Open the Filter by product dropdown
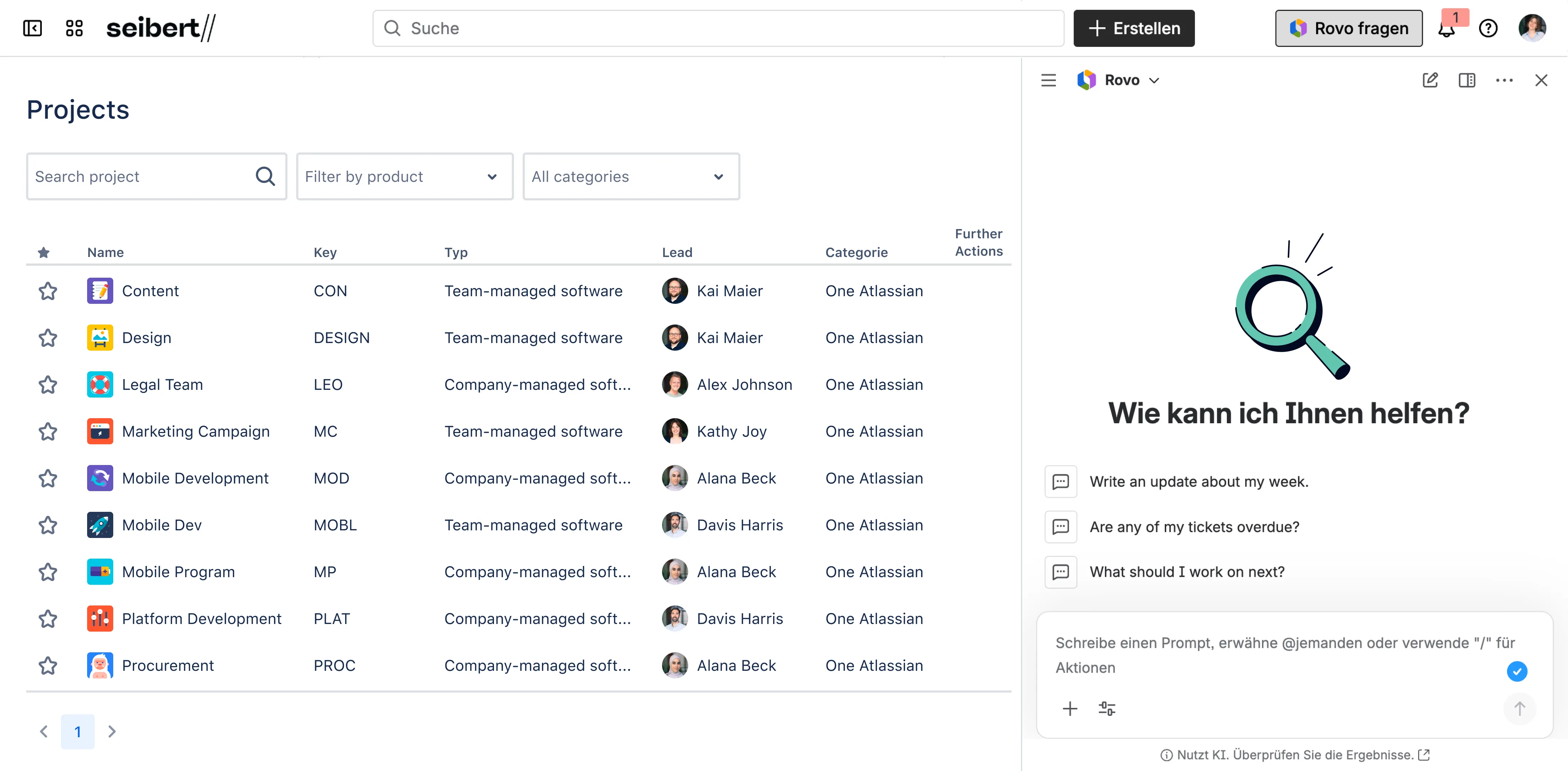1568x771 pixels. (x=404, y=176)
